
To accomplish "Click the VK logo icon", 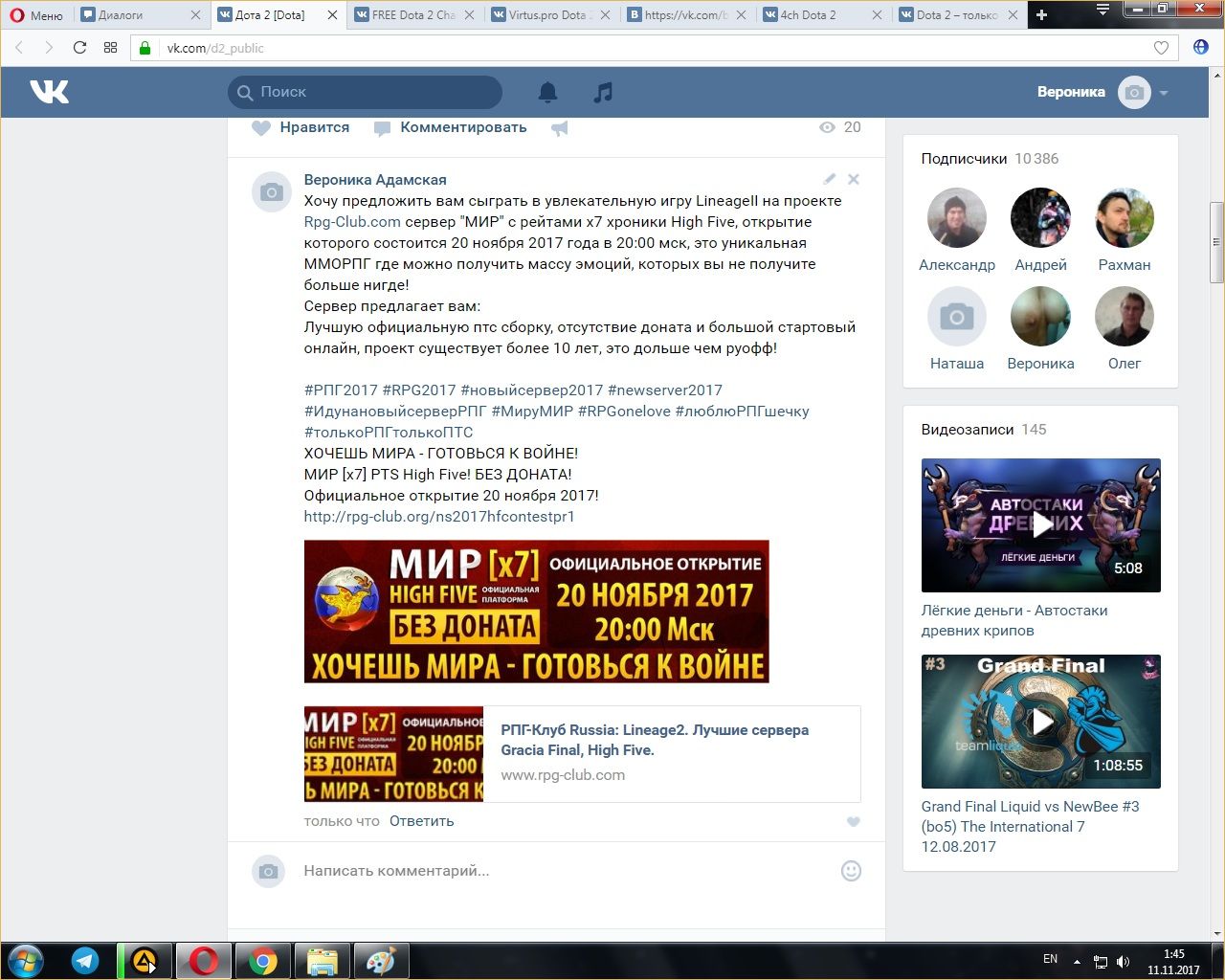I will pos(49,92).
